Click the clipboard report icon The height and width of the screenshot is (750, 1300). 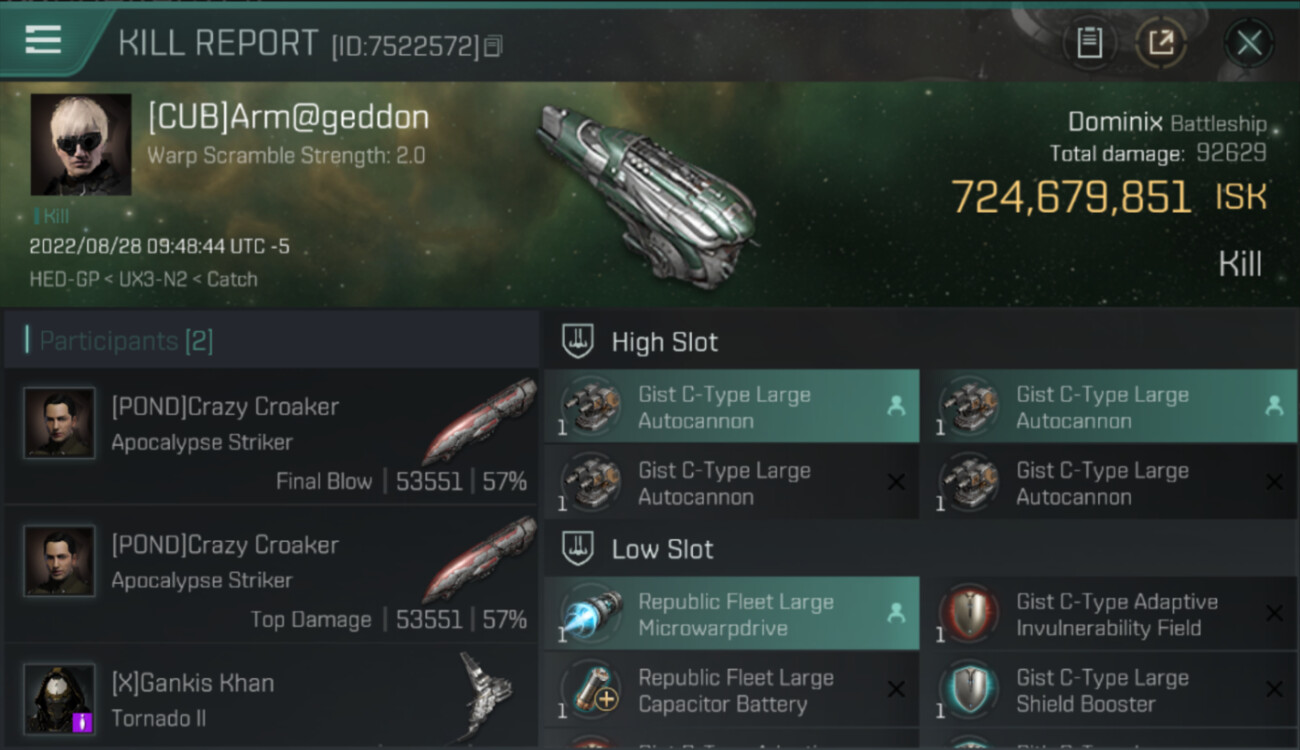point(1089,43)
